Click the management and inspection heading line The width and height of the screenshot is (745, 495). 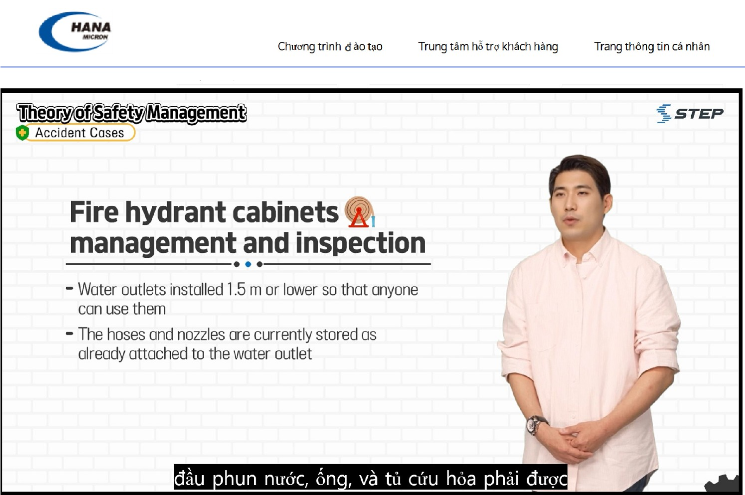[x=247, y=243]
